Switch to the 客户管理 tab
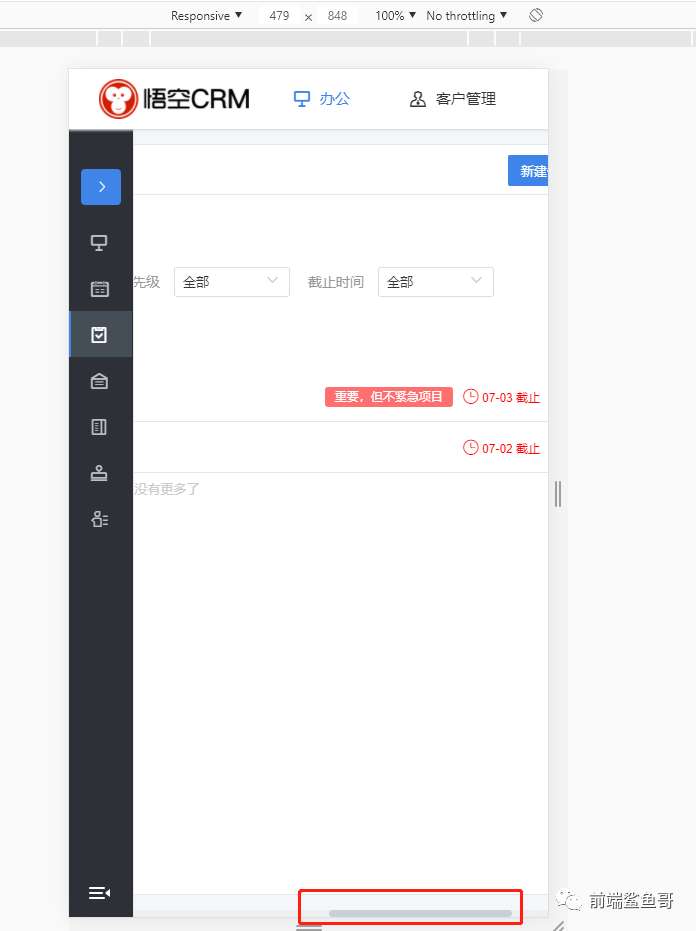The height and width of the screenshot is (931, 696). coord(453,99)
